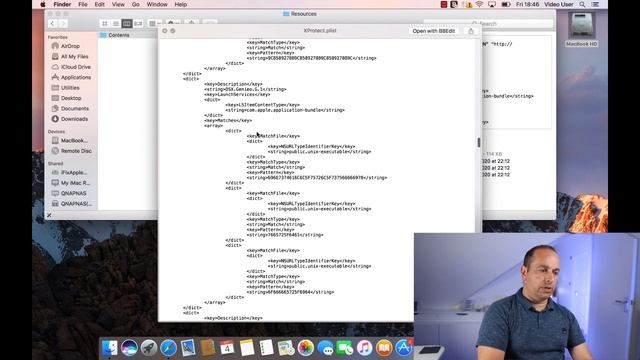Image resolution: width=640 pixels, height=360 pixels.
Task: Open Mail stamp icon in Dock
Action: pos(188,348)
